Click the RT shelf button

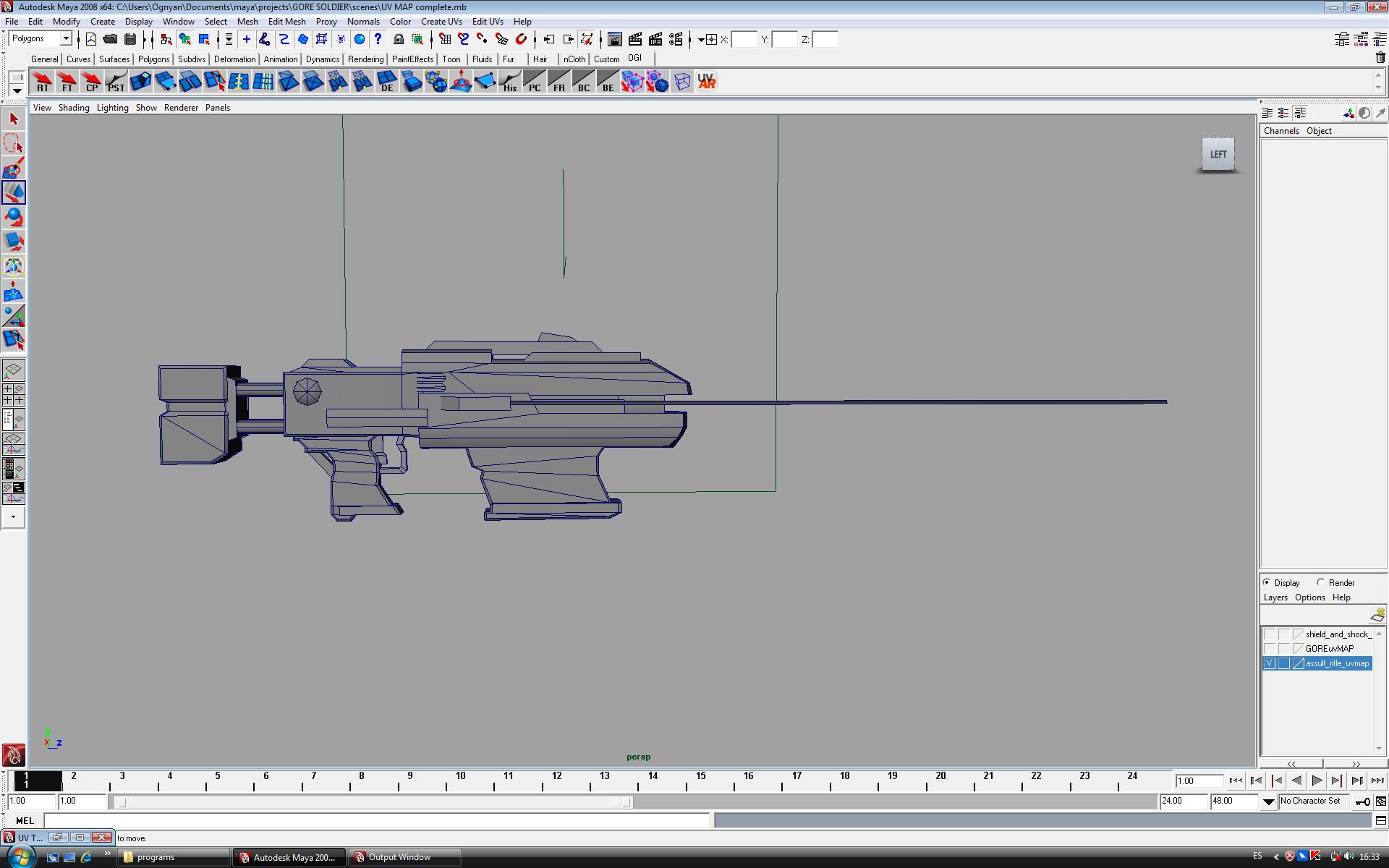click(43, 81)
